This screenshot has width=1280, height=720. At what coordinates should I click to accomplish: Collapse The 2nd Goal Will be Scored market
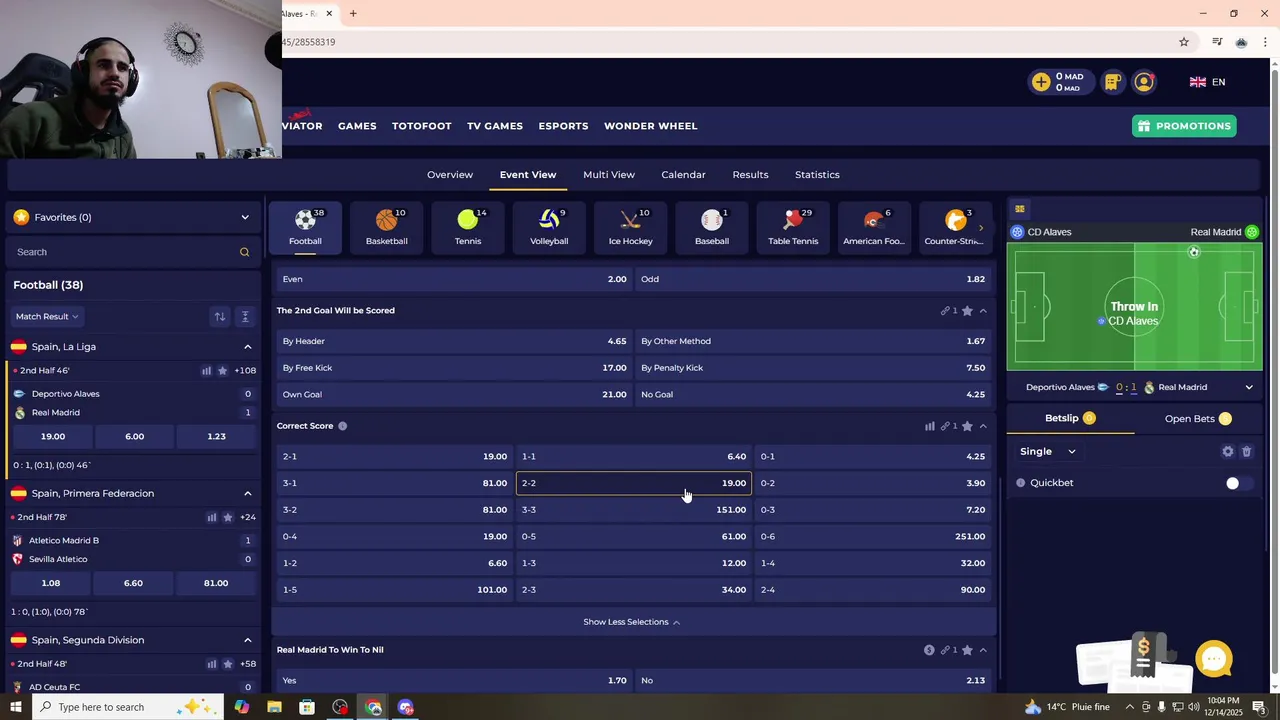983,311
